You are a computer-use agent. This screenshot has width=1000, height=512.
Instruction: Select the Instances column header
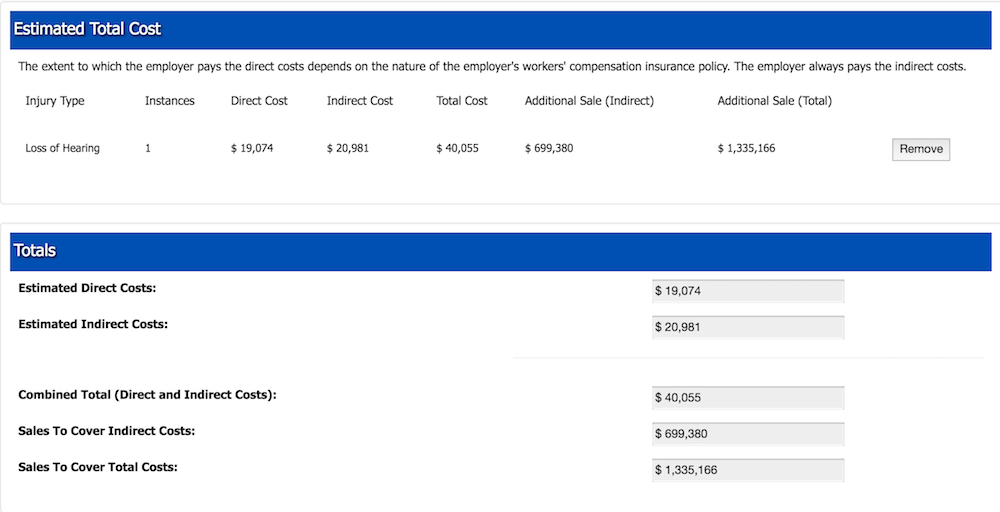170,101
